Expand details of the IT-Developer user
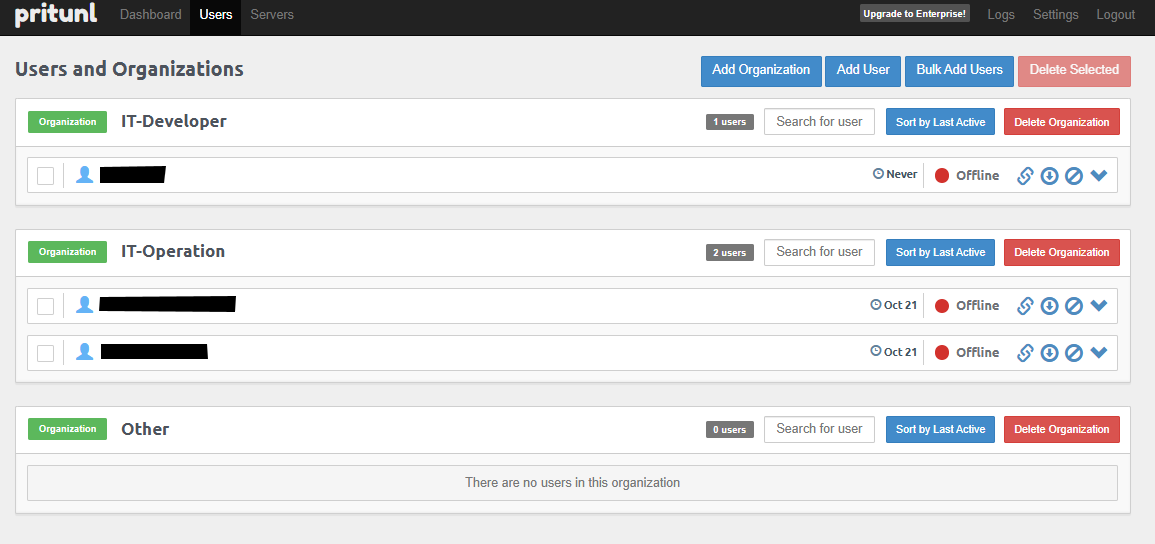This screenshot has height=544, width=1155. click(x=1099, y=176)
